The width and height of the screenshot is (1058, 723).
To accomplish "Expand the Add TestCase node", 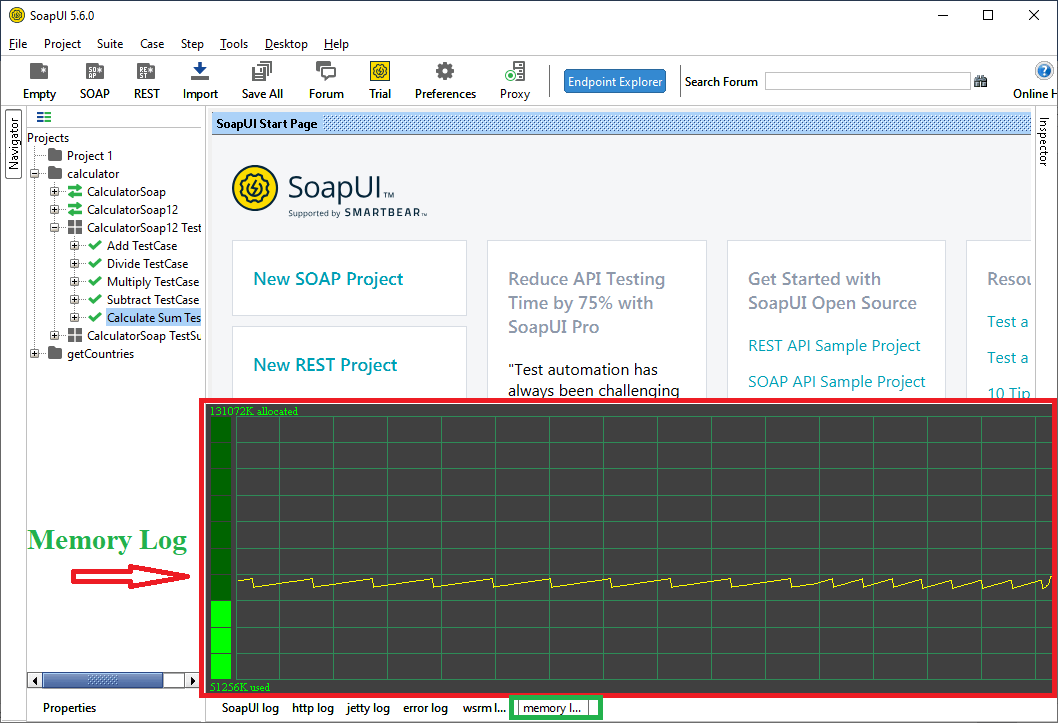I will point(74,245).
